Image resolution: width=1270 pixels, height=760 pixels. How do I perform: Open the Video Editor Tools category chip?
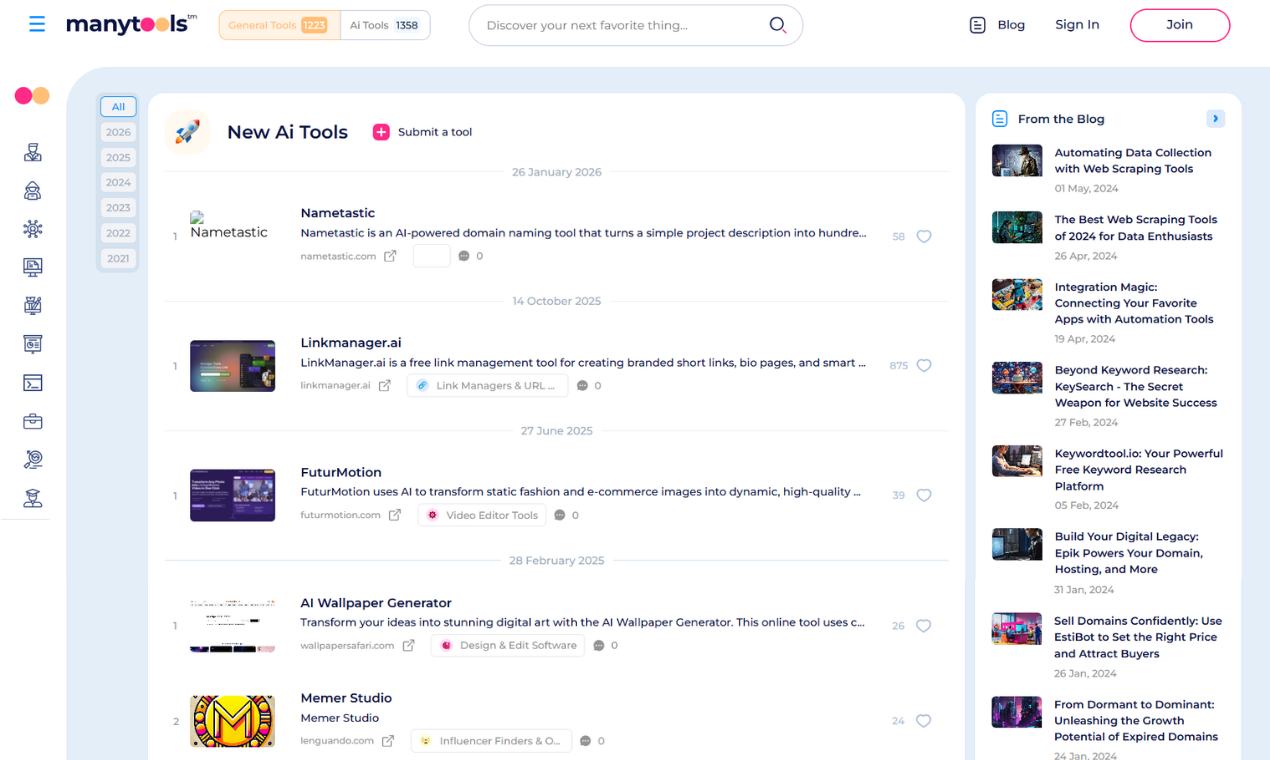pos(481,514)
